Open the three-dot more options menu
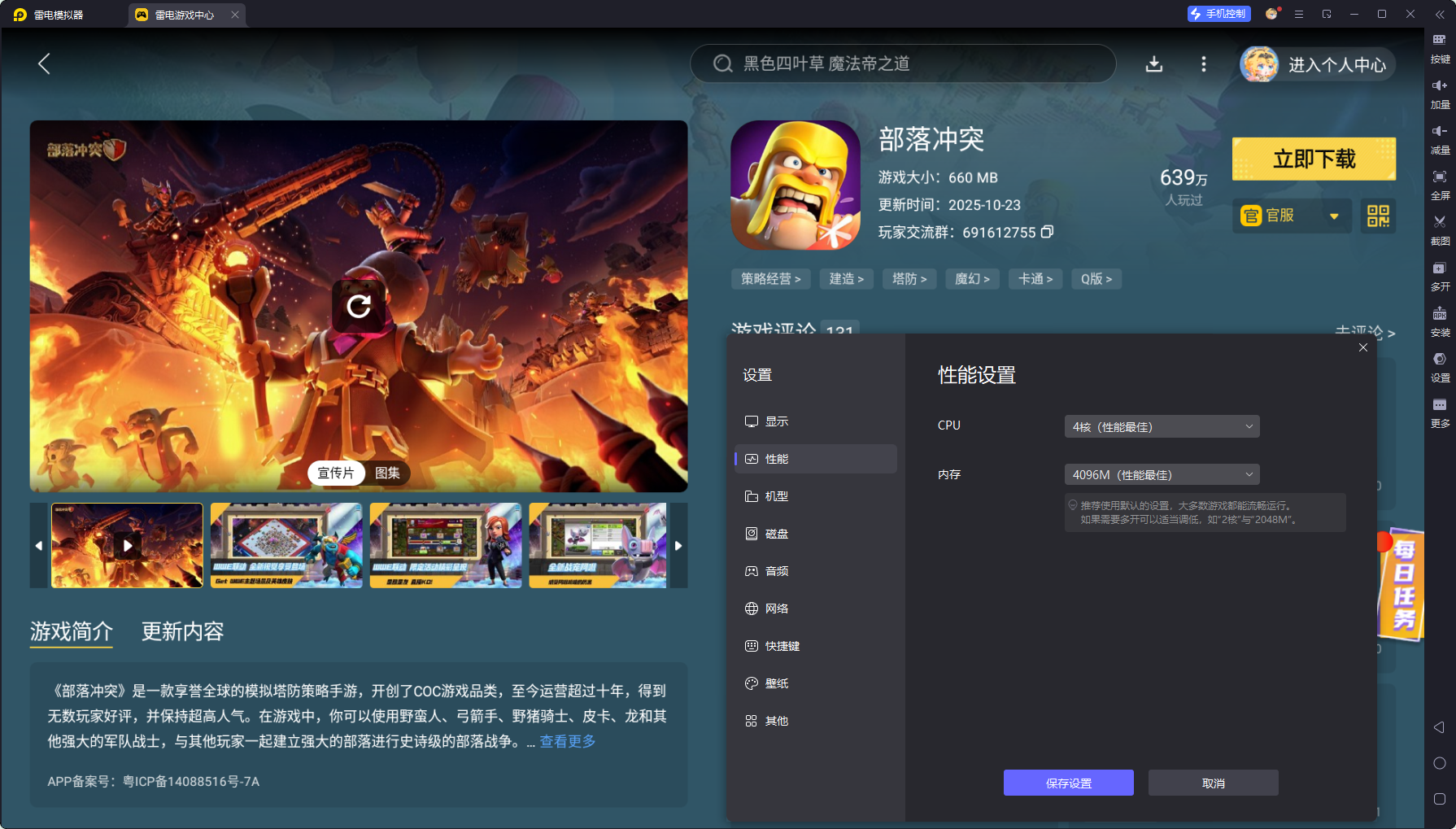Screen dimensions: 1456x829 (1204, 64)
